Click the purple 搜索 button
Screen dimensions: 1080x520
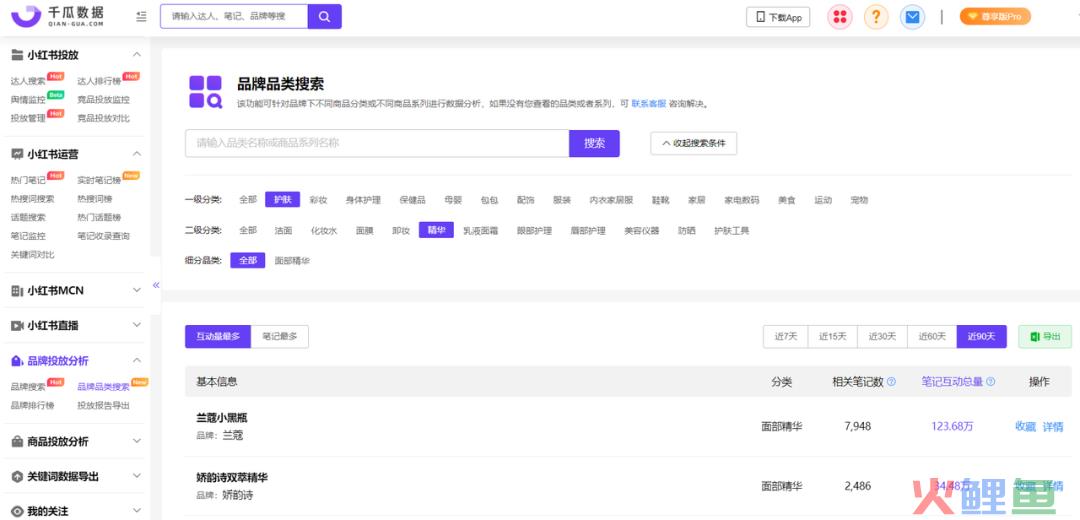(x=594, y=143)
